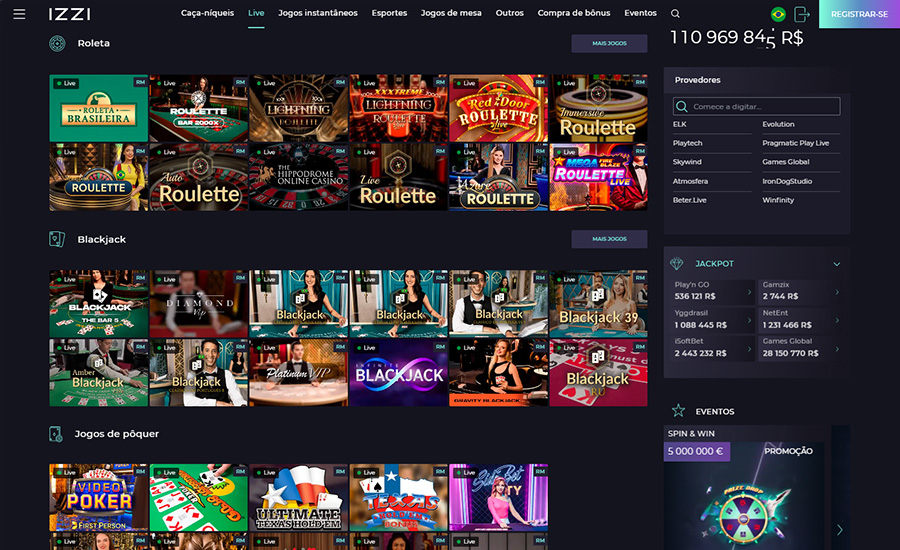Viewport: 900px width, 550px height.
Task: Open Mega Fire Blaze Roulette Live
Action: [x=598, y=177]
